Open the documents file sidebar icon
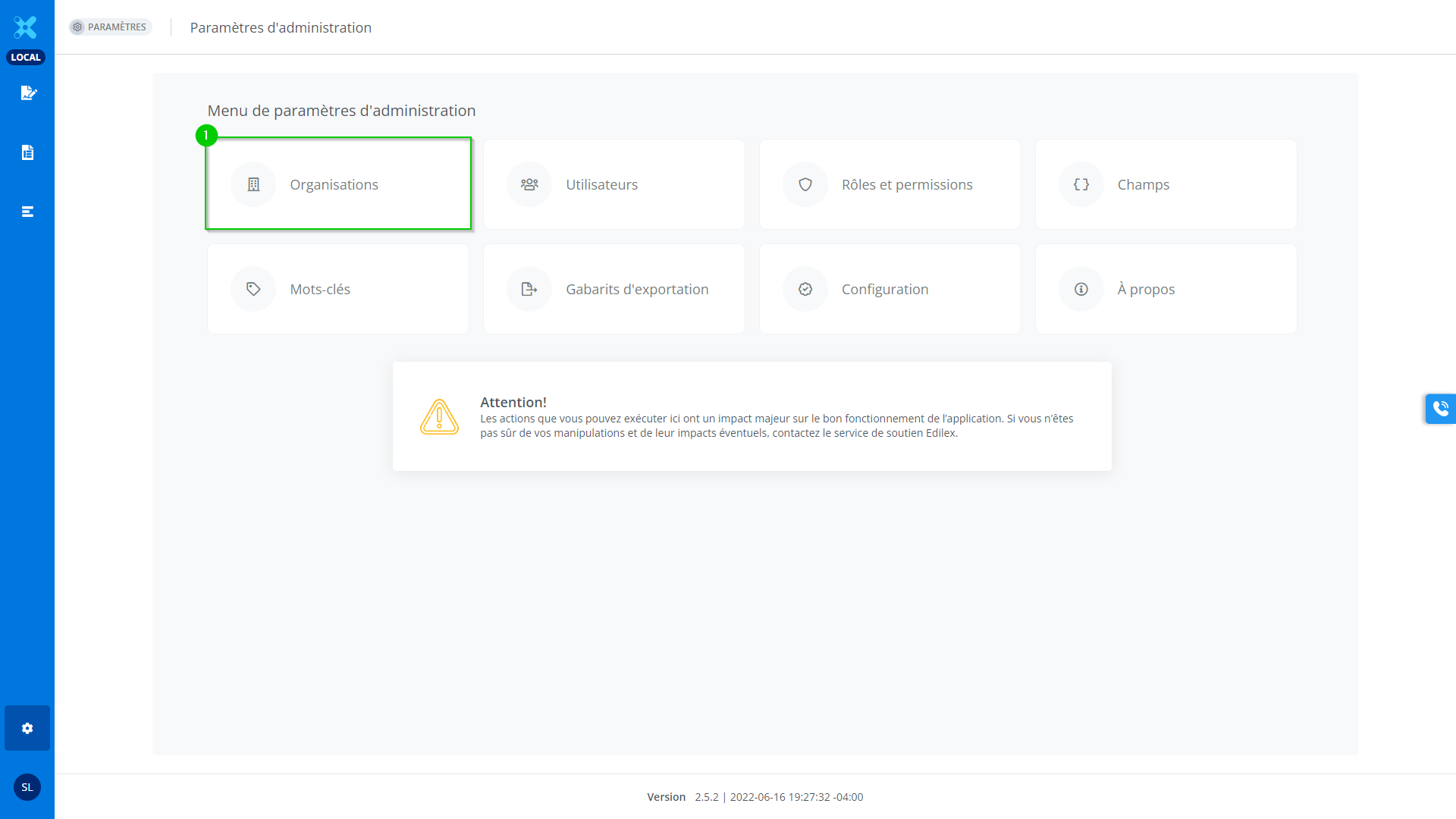This screenshot has width=1456, height=819. (27, 152)
